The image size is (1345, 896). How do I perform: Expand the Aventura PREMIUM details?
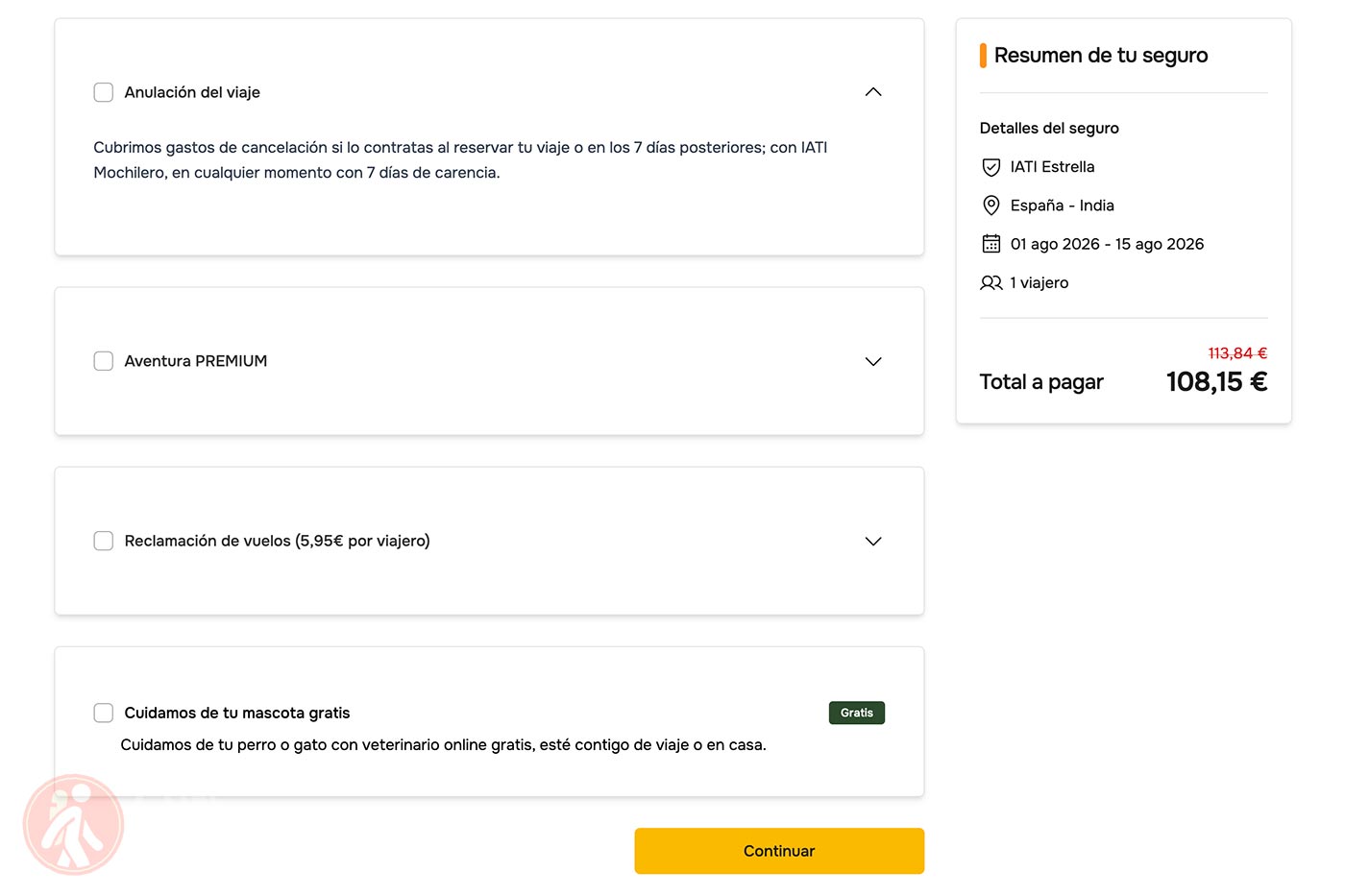tap(872, 362)
